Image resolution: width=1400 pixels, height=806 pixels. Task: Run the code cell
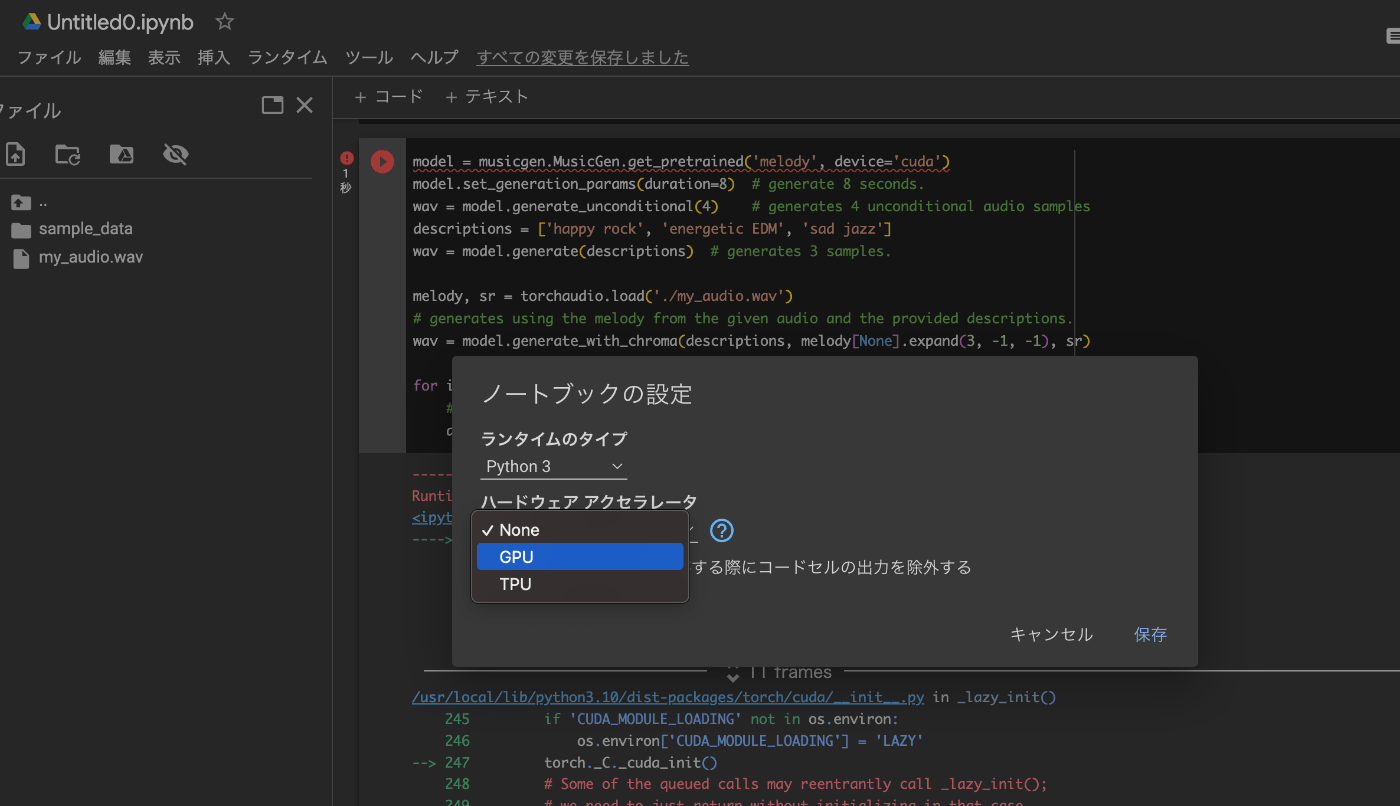(382, 161)
